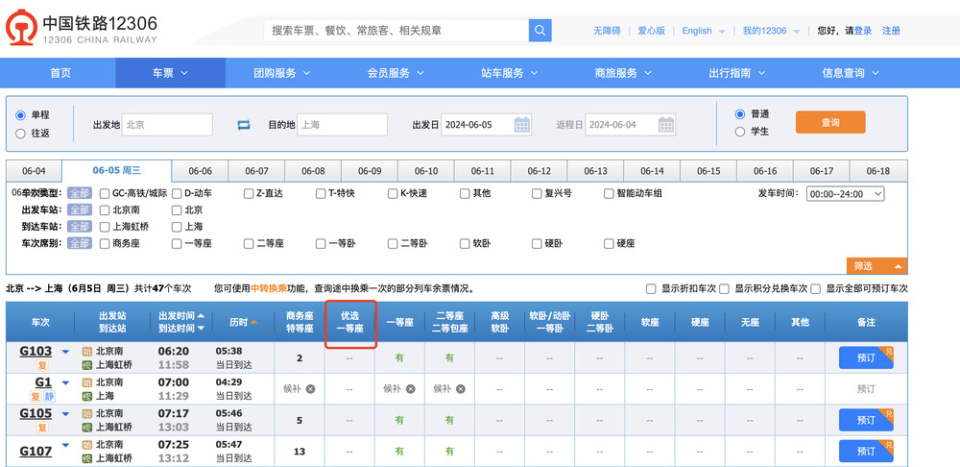Open the 发车时间 time range dropdown
Image resolution: width=960 pixels, height=467 pixels.
point(845,194)
